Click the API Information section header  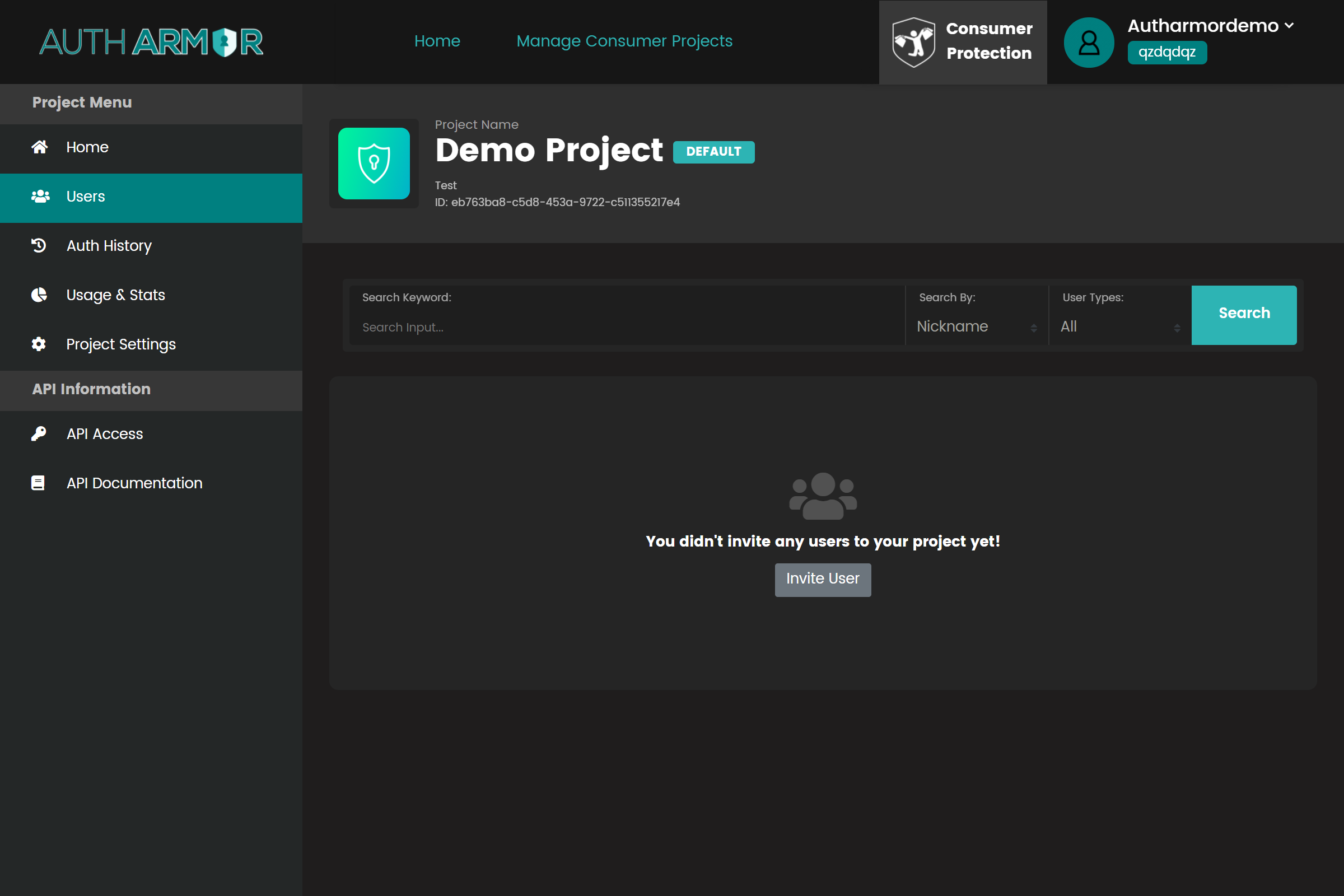(151, 390)
